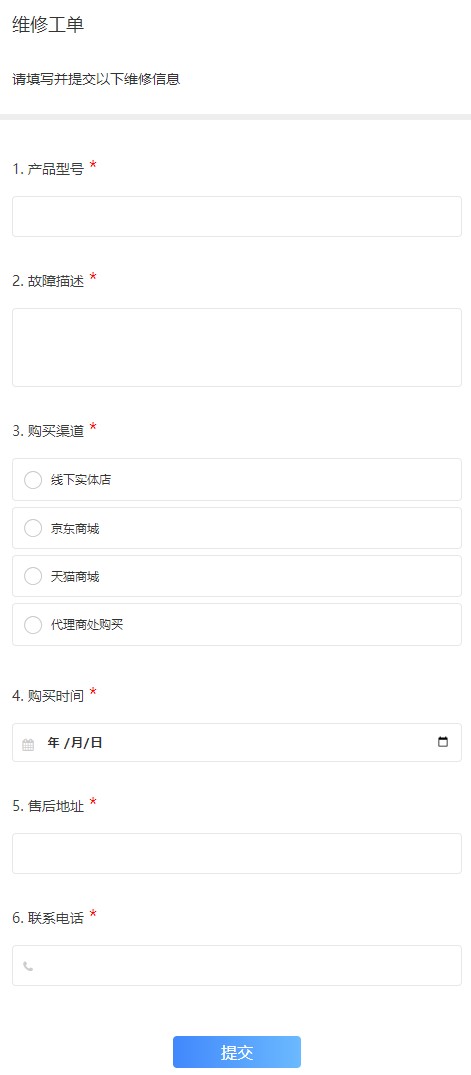This screenshot has height=1075, width=471.
Task: Select the 日 segment of the date
Action: pos(96,742)
